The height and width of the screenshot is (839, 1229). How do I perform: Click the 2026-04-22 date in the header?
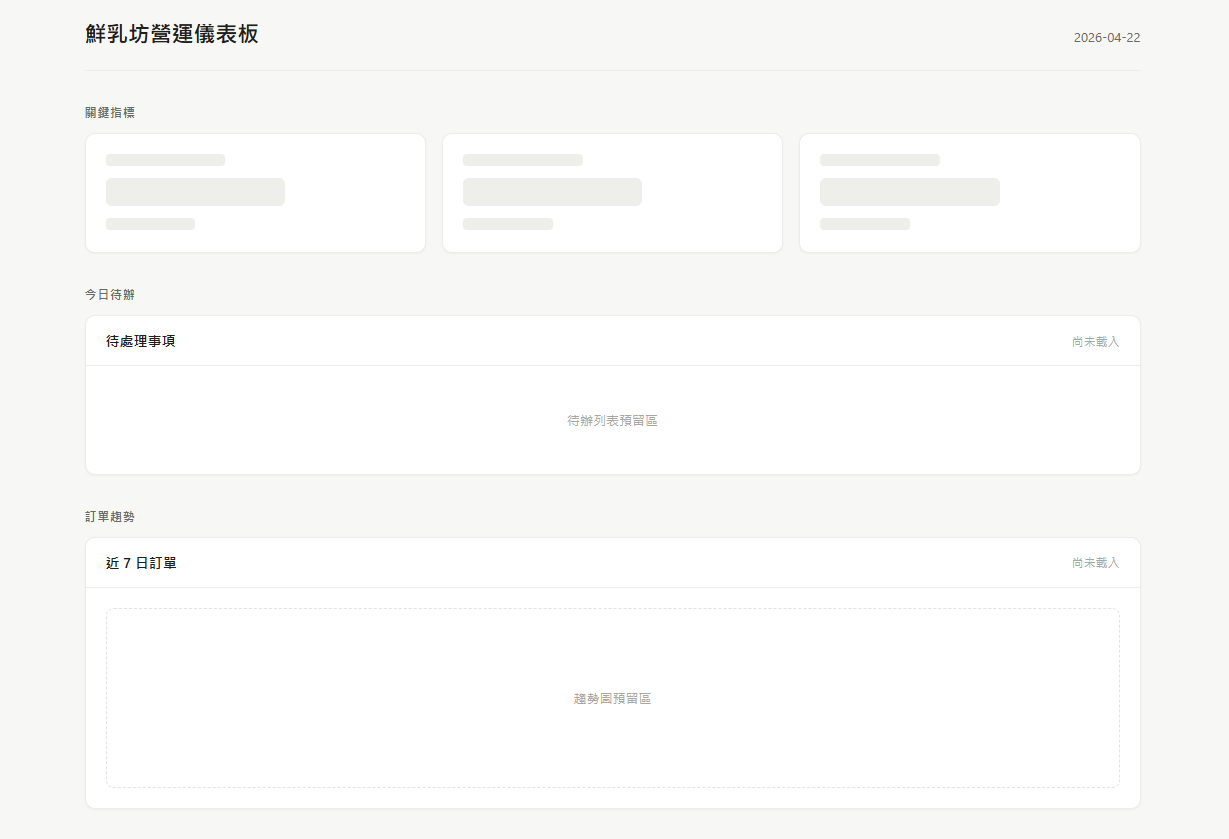1106,38
